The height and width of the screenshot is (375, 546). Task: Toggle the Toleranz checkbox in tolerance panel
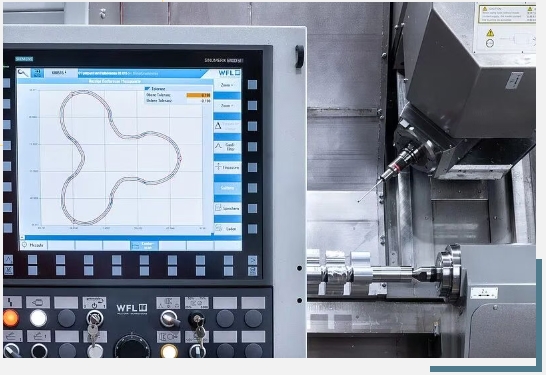tap(147, 89)
